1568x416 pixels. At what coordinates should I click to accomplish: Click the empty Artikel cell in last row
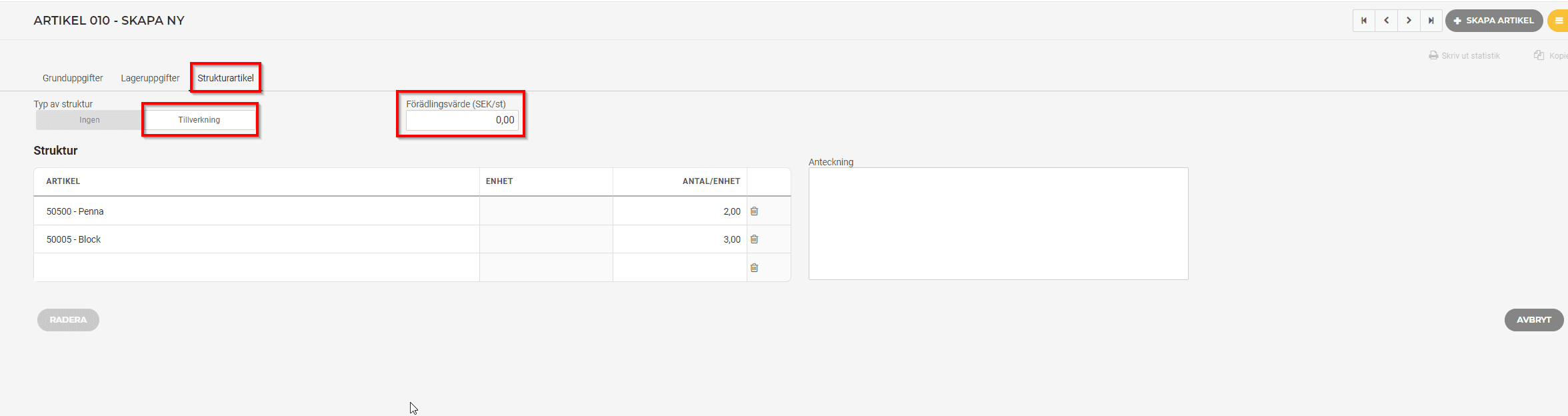coord(256,268)
